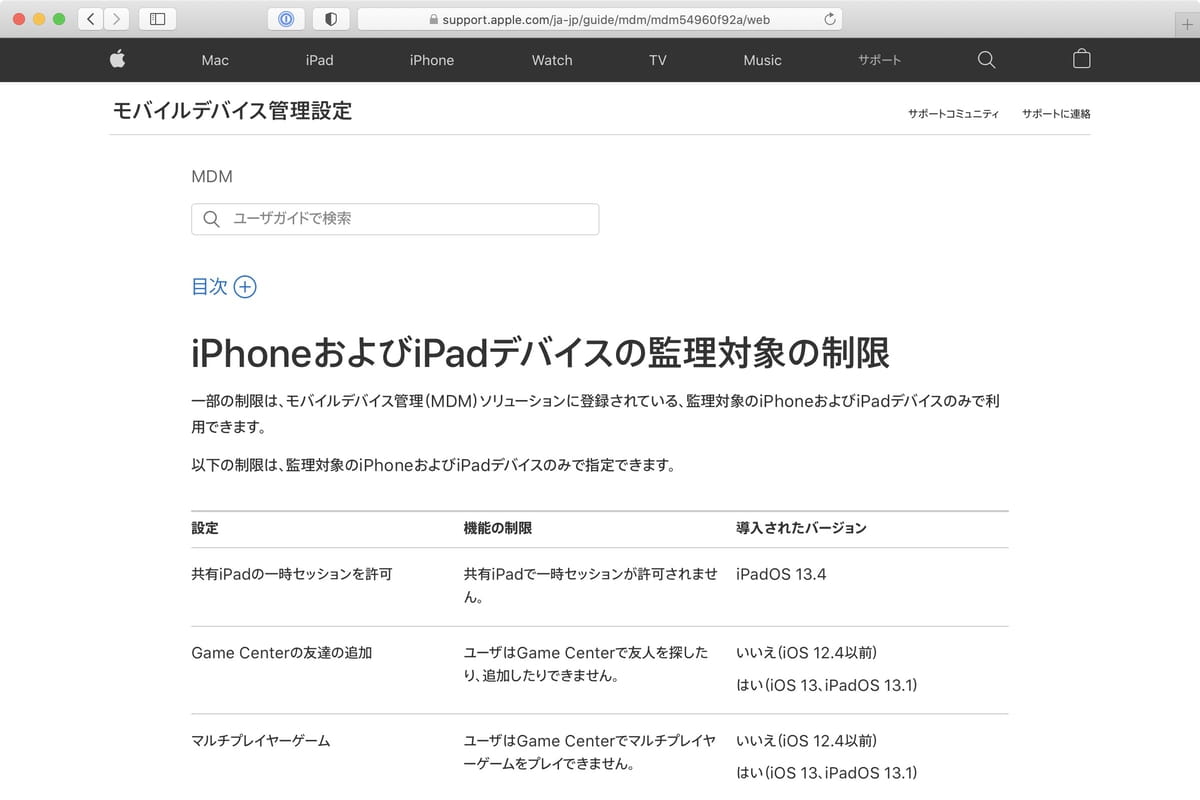Click the iPadOS 13.4 version cell
This screenshot has width=1200, height=800.
pos(781,575)
